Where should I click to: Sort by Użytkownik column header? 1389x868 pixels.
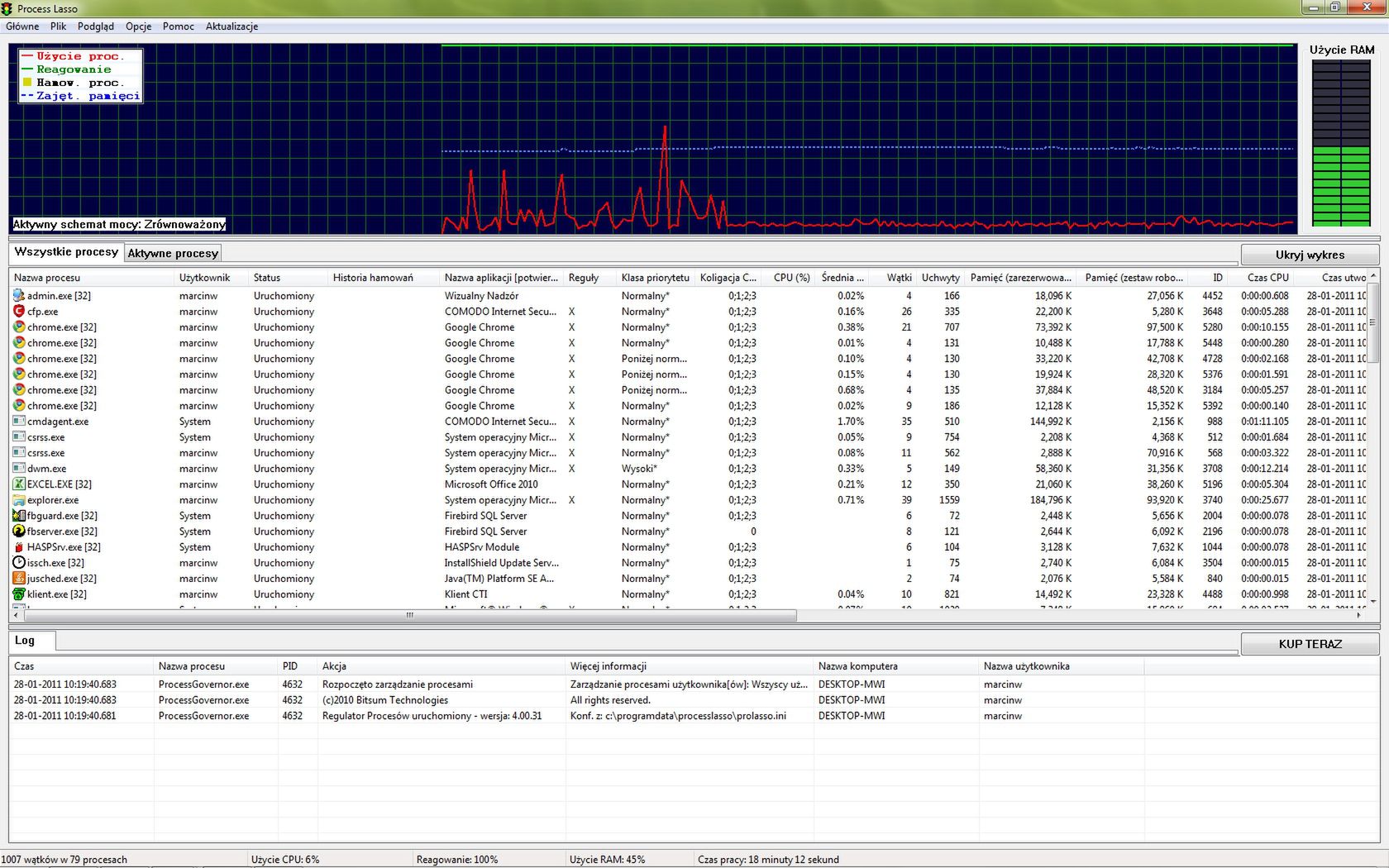[x=212, y=278]
